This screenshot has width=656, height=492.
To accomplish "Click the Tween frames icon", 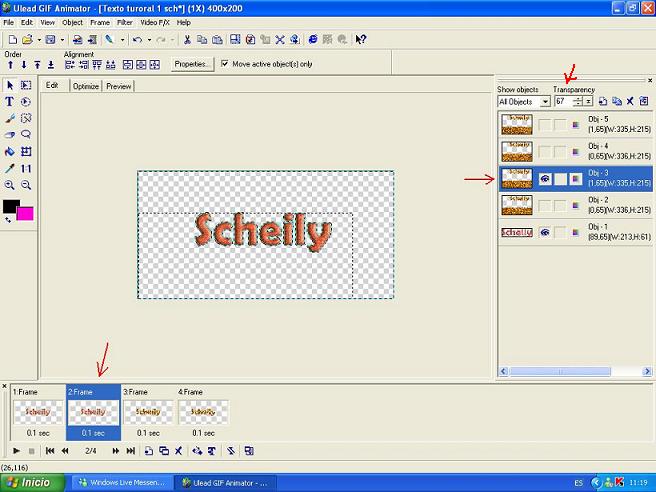I will click(x=197, y=451).
